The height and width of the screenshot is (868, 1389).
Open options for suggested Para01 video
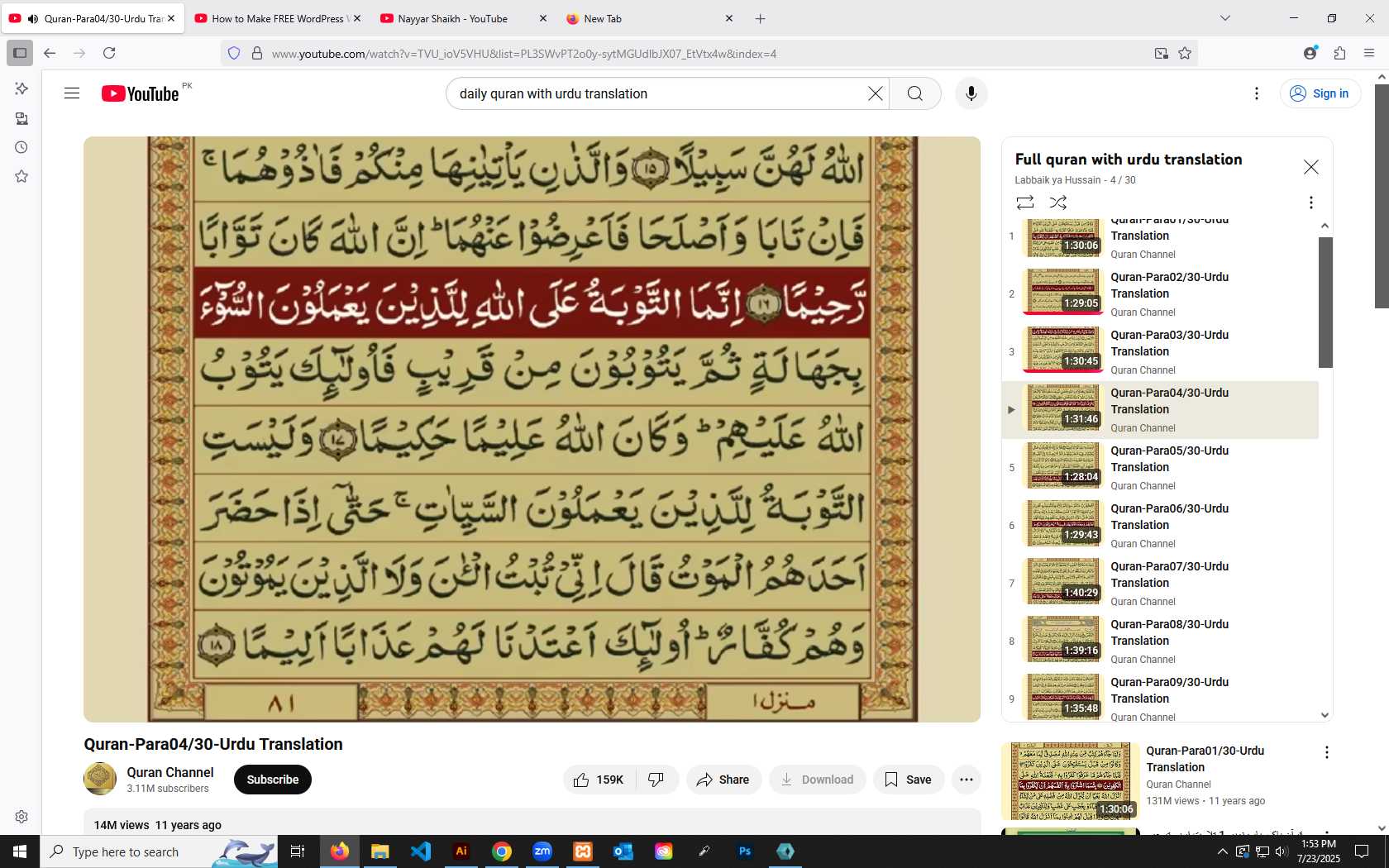[1326, 752]
